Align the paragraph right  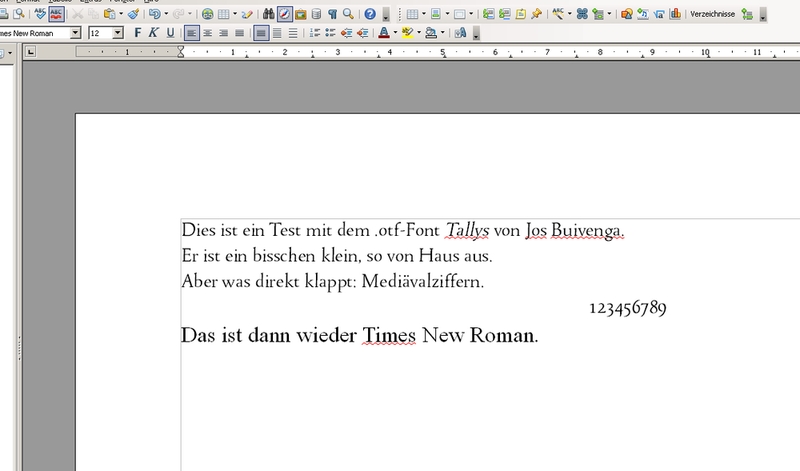223,33
